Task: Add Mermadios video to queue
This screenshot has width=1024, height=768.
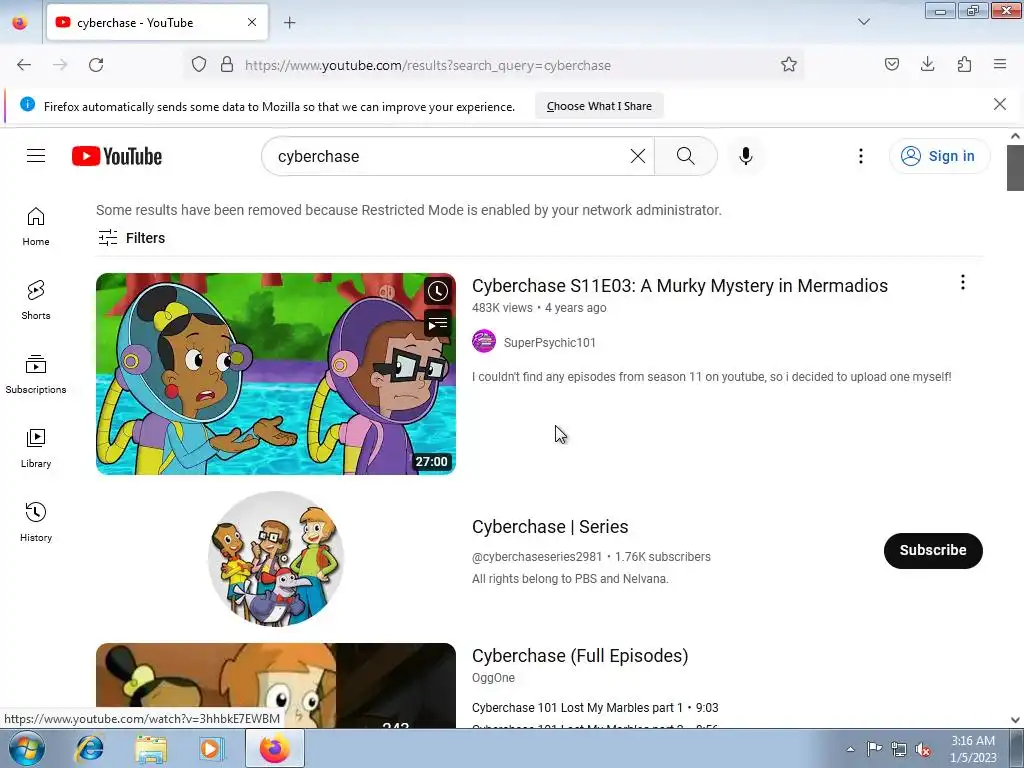Action: coord(438,323)
